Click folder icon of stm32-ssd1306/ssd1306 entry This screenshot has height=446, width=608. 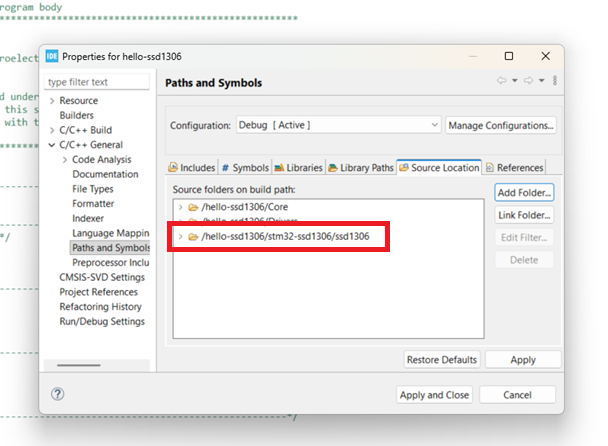[x=194, y=237]
